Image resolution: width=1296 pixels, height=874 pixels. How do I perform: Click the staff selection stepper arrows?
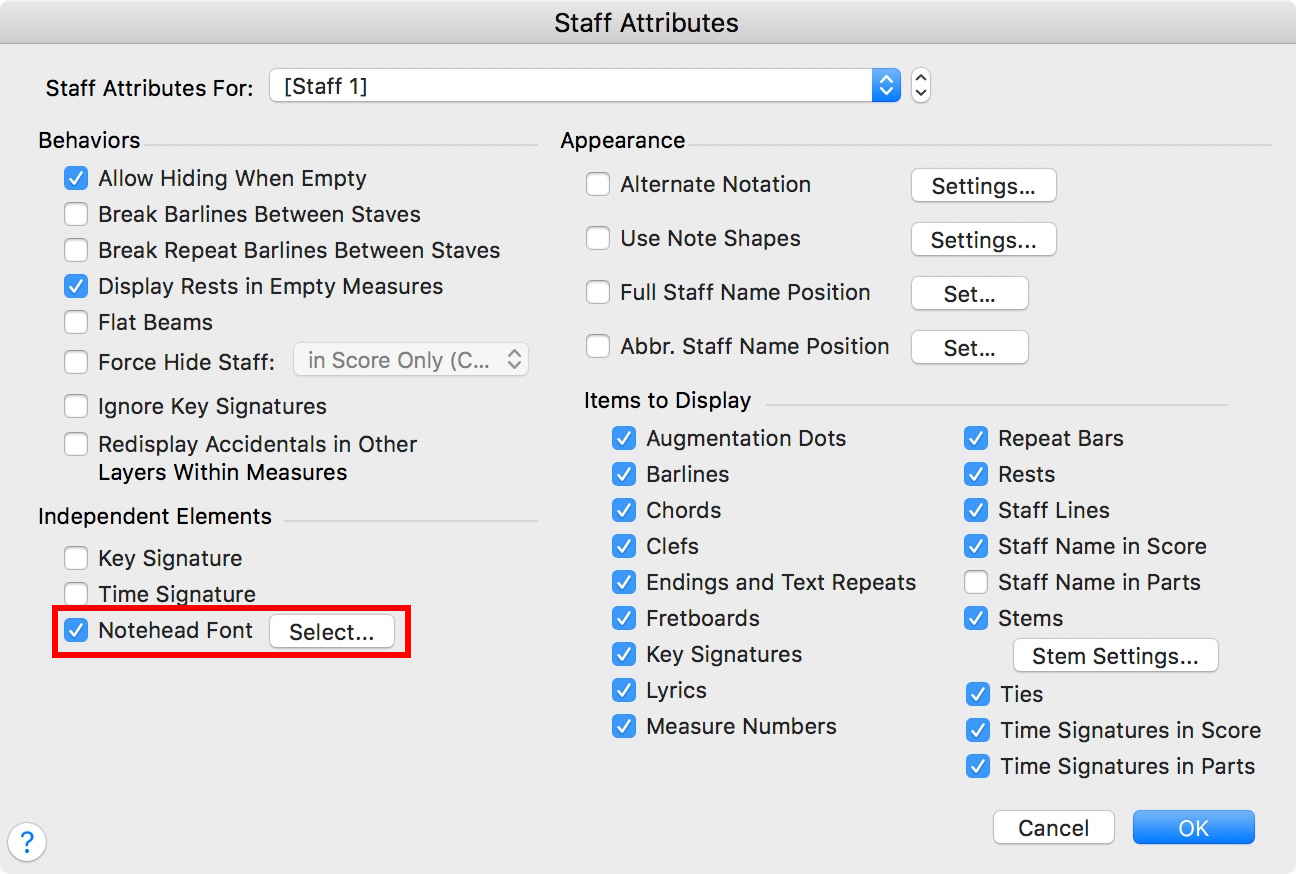click(921, 86)
